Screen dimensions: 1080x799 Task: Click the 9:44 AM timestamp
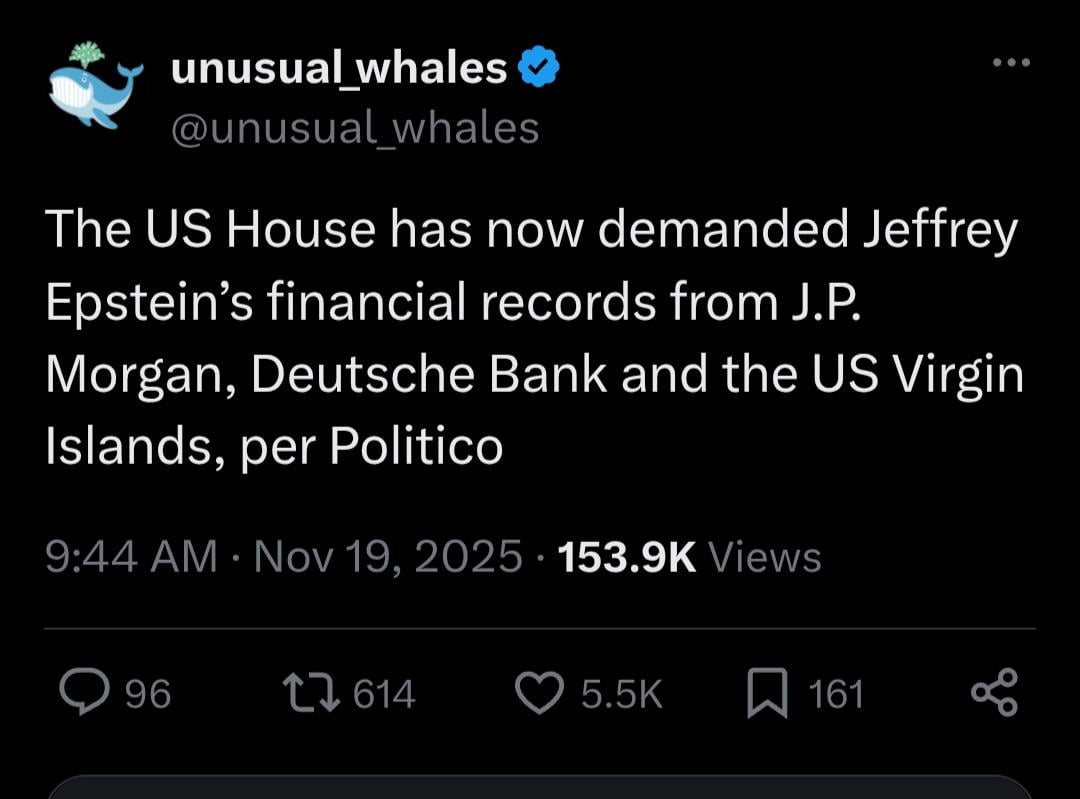pos(131,556)
